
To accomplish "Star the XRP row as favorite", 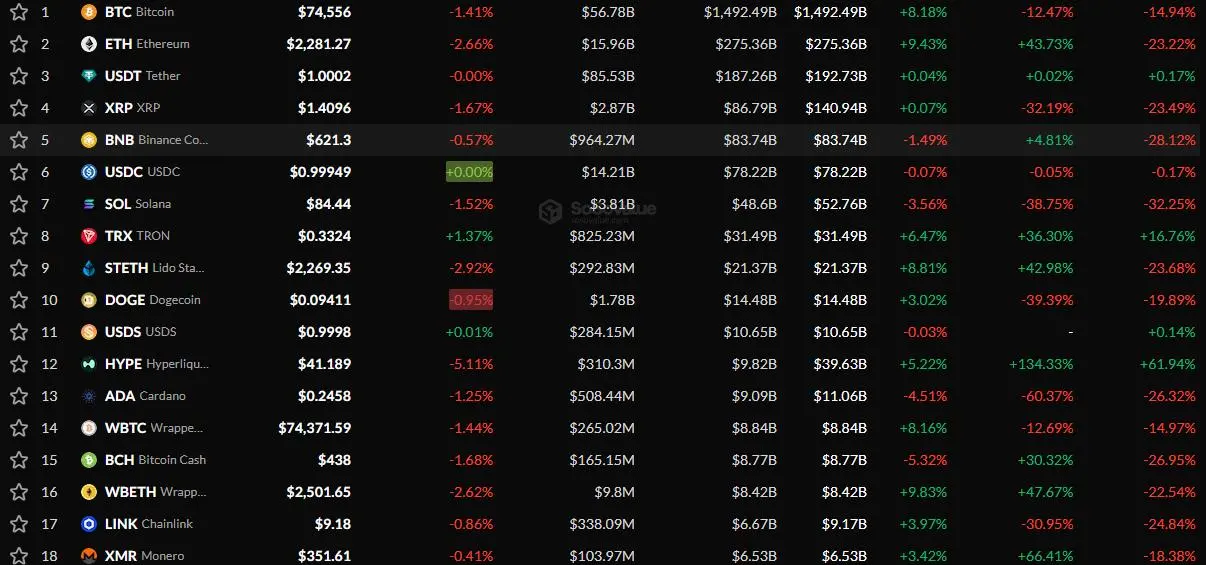I will pyautogui.click(x=18, y=108).
